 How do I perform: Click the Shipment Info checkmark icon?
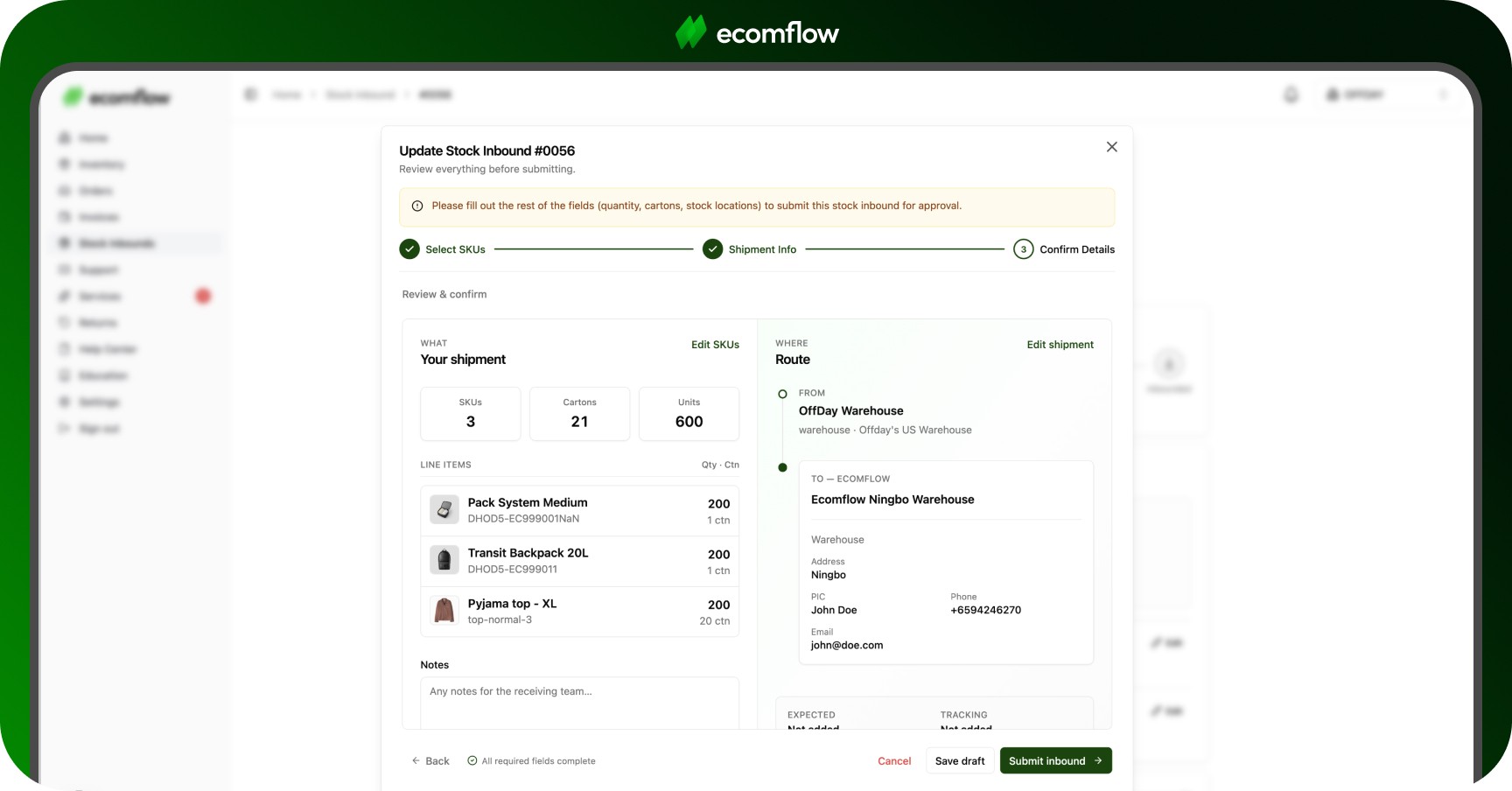(x=712, y=249)
